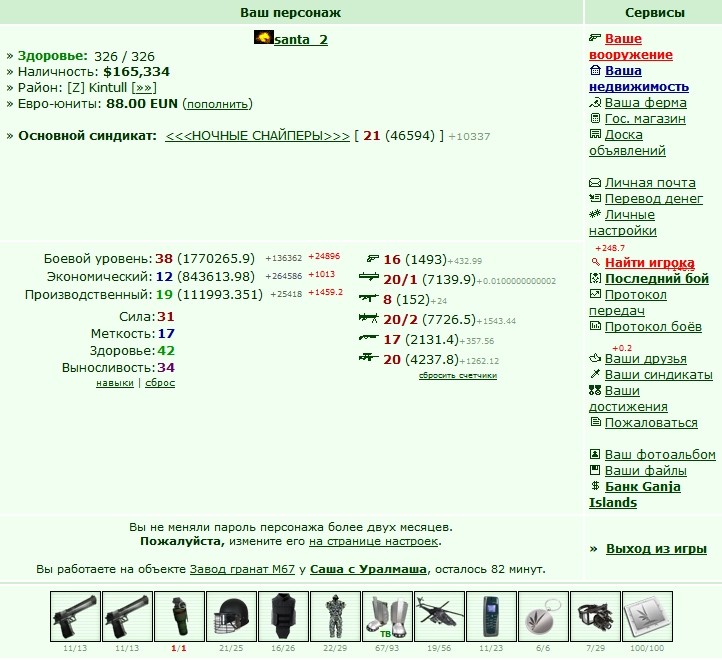Select the riot helmet item 21/25
This screenshot has width=722, height=660.
click(231, 617)
